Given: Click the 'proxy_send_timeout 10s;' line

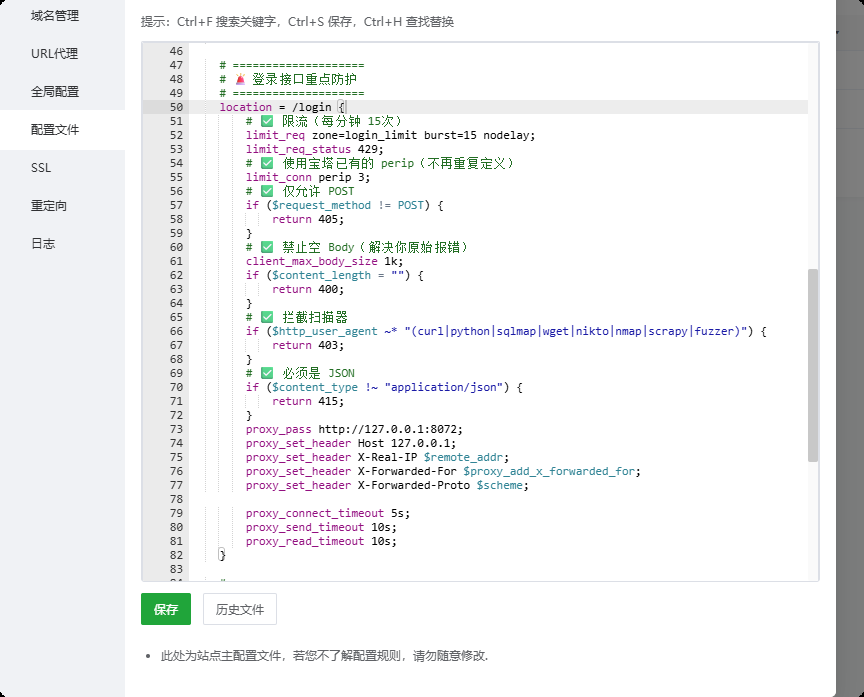Looking at the screenshot, I should click(321, 527).
